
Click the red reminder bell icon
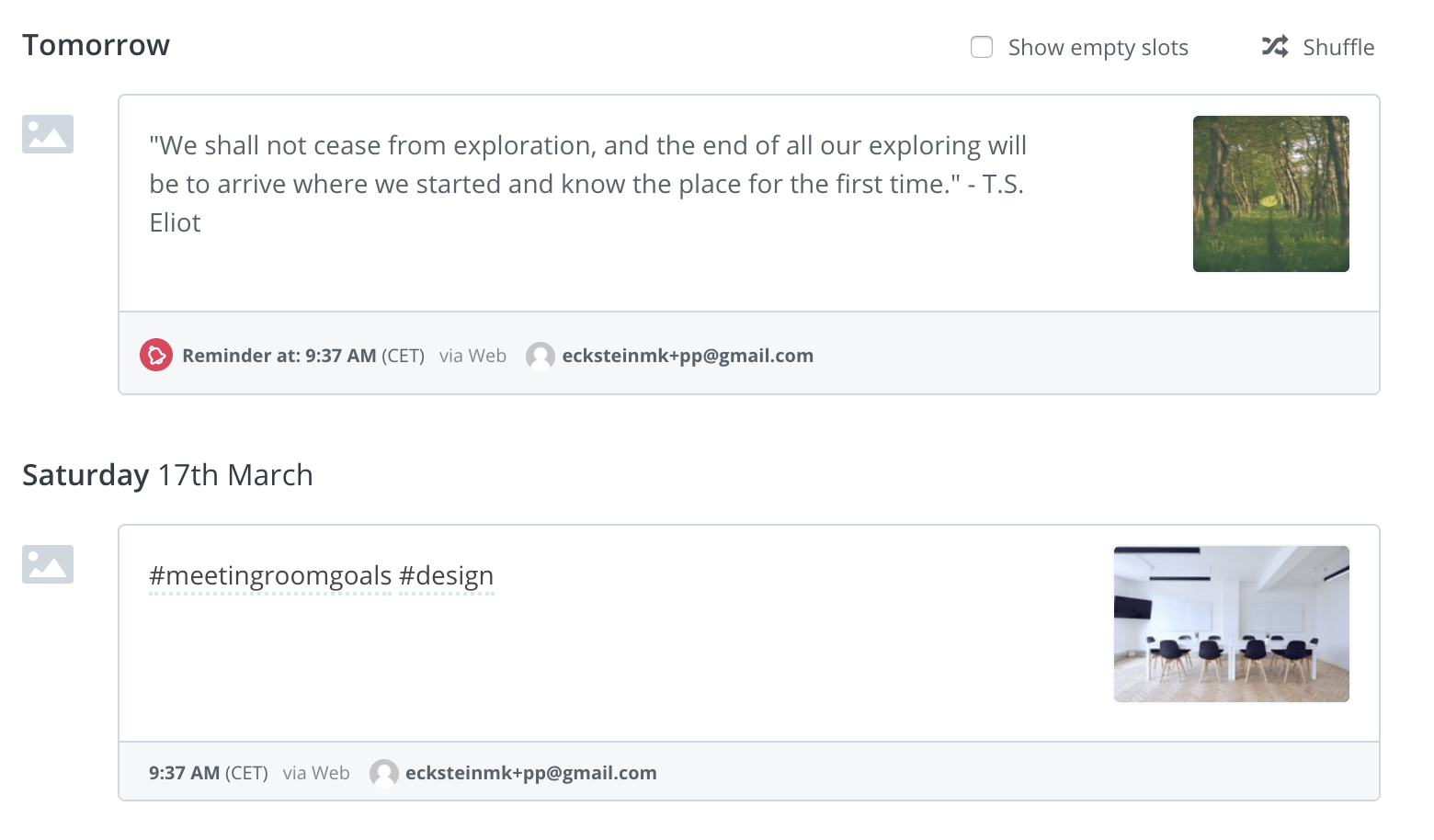[x=156, y=355]
